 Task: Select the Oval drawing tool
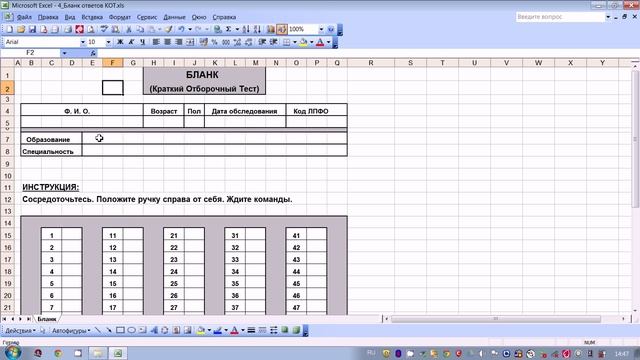click(x=131, y=330)
